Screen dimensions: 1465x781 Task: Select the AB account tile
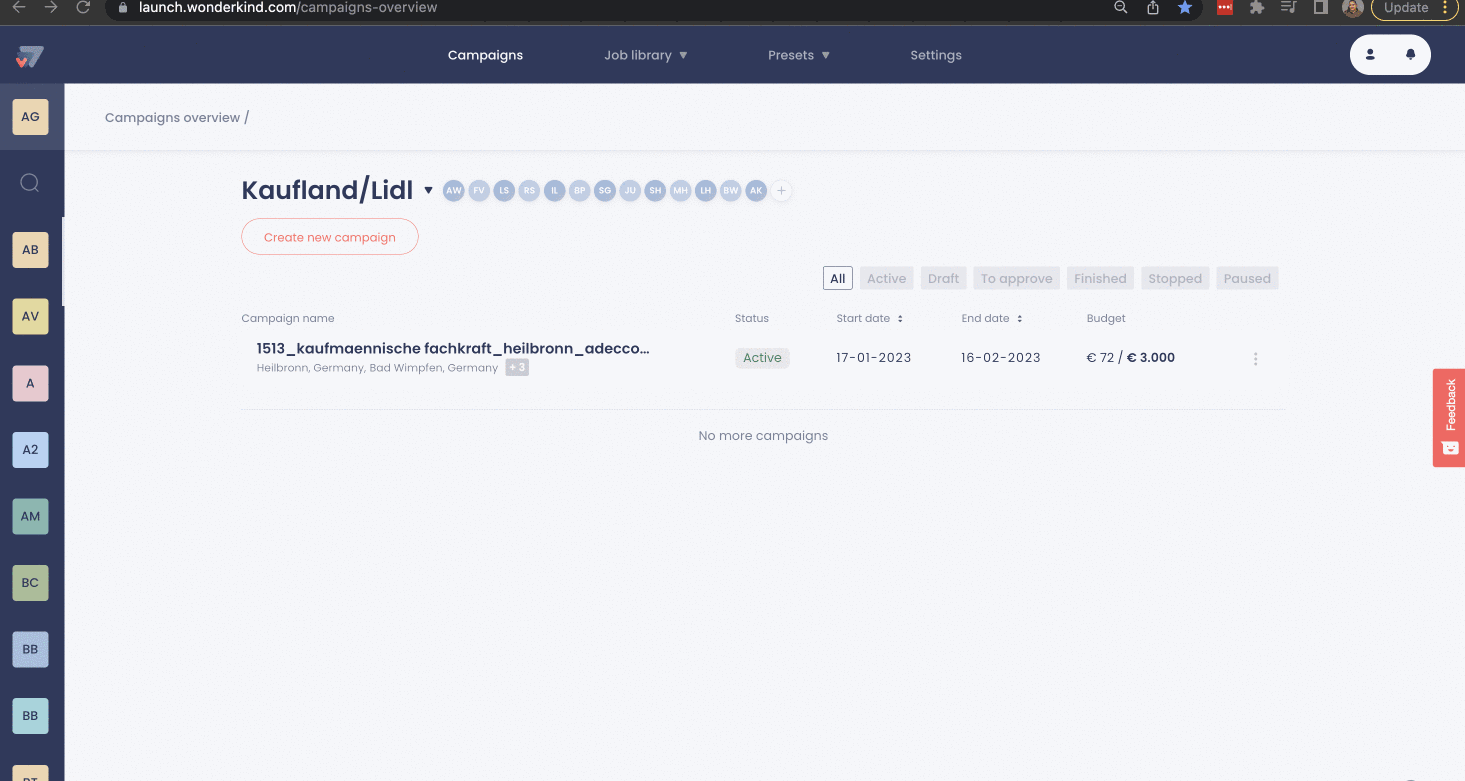pos(30,250)
